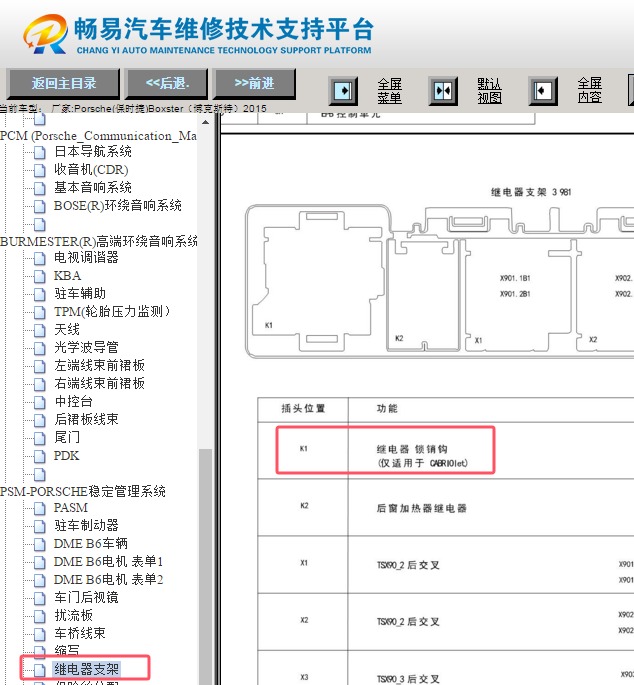Click tree scrollbar up arrow

[205, 123]
